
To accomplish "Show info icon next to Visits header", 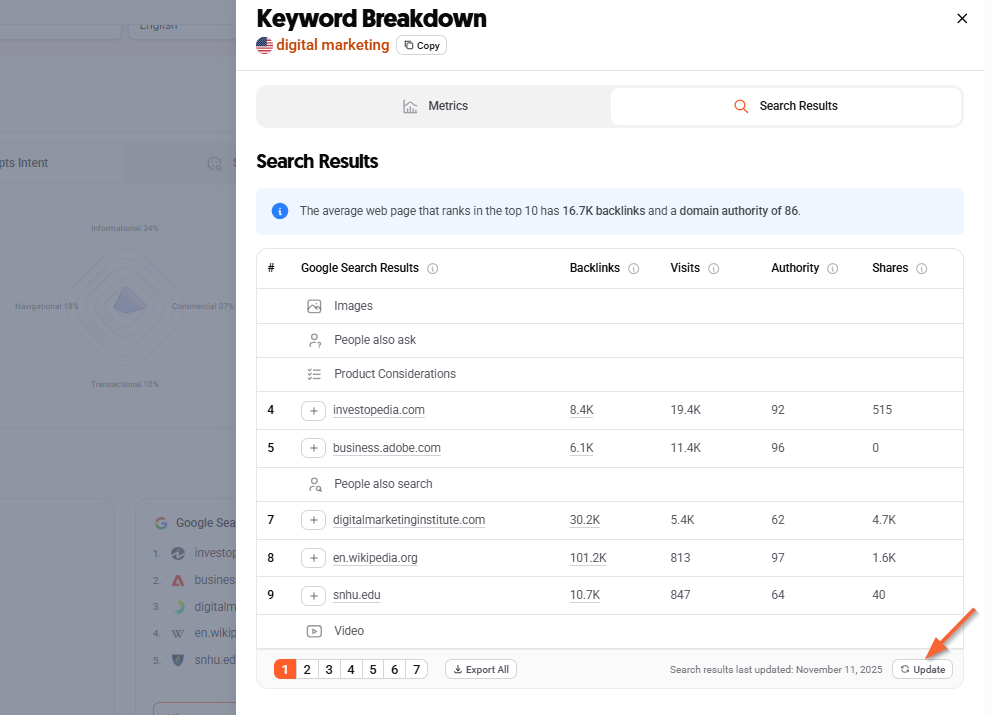I will [x=714, y=269].
